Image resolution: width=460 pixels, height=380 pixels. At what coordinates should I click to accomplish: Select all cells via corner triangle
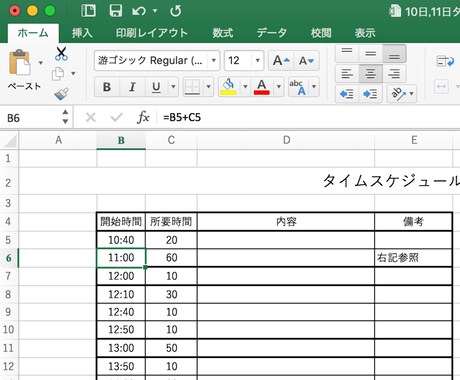[10, 140]
